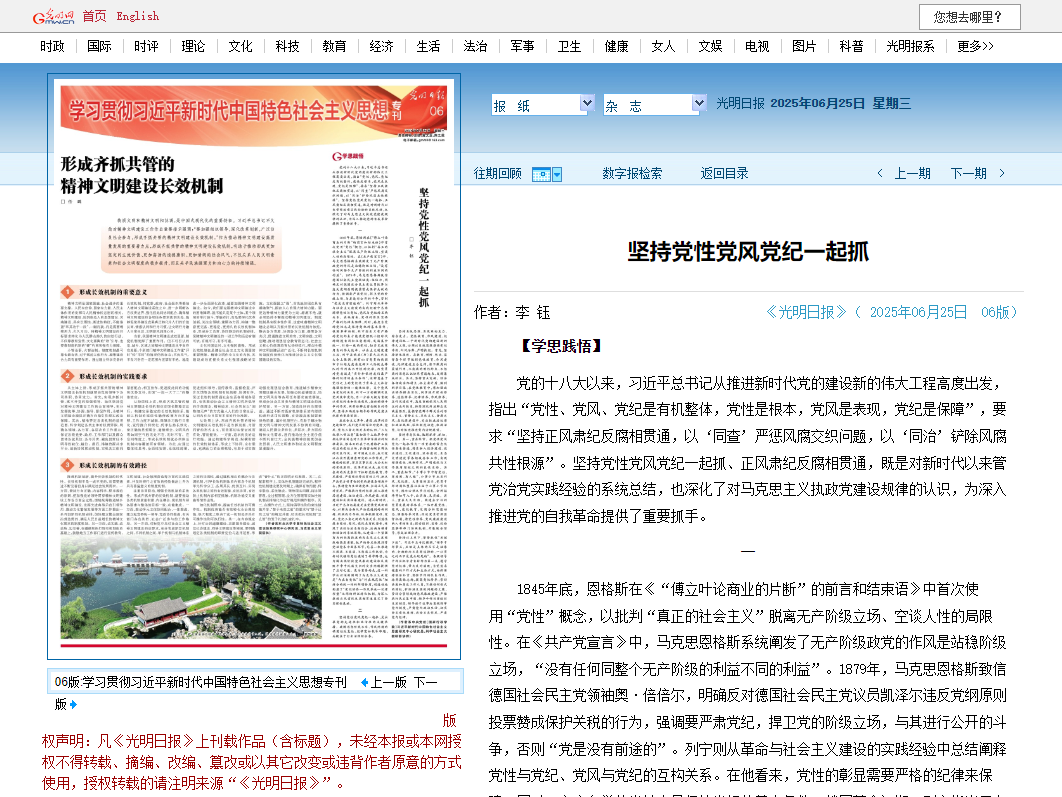Click the 2025年06月25日 date link under the title
The width and height of the screenshot is (1062, 797).
pos(918,312)
